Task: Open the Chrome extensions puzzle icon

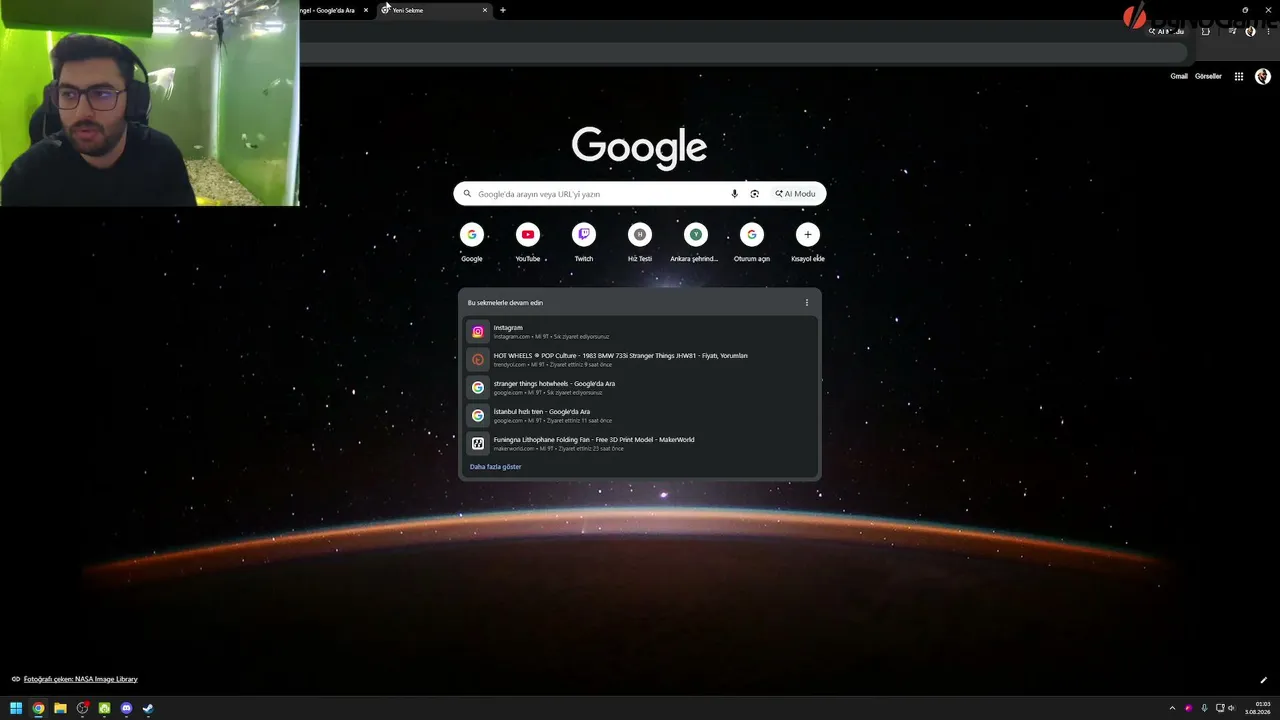Action: pyautogui.click(x=1206, y=31)
